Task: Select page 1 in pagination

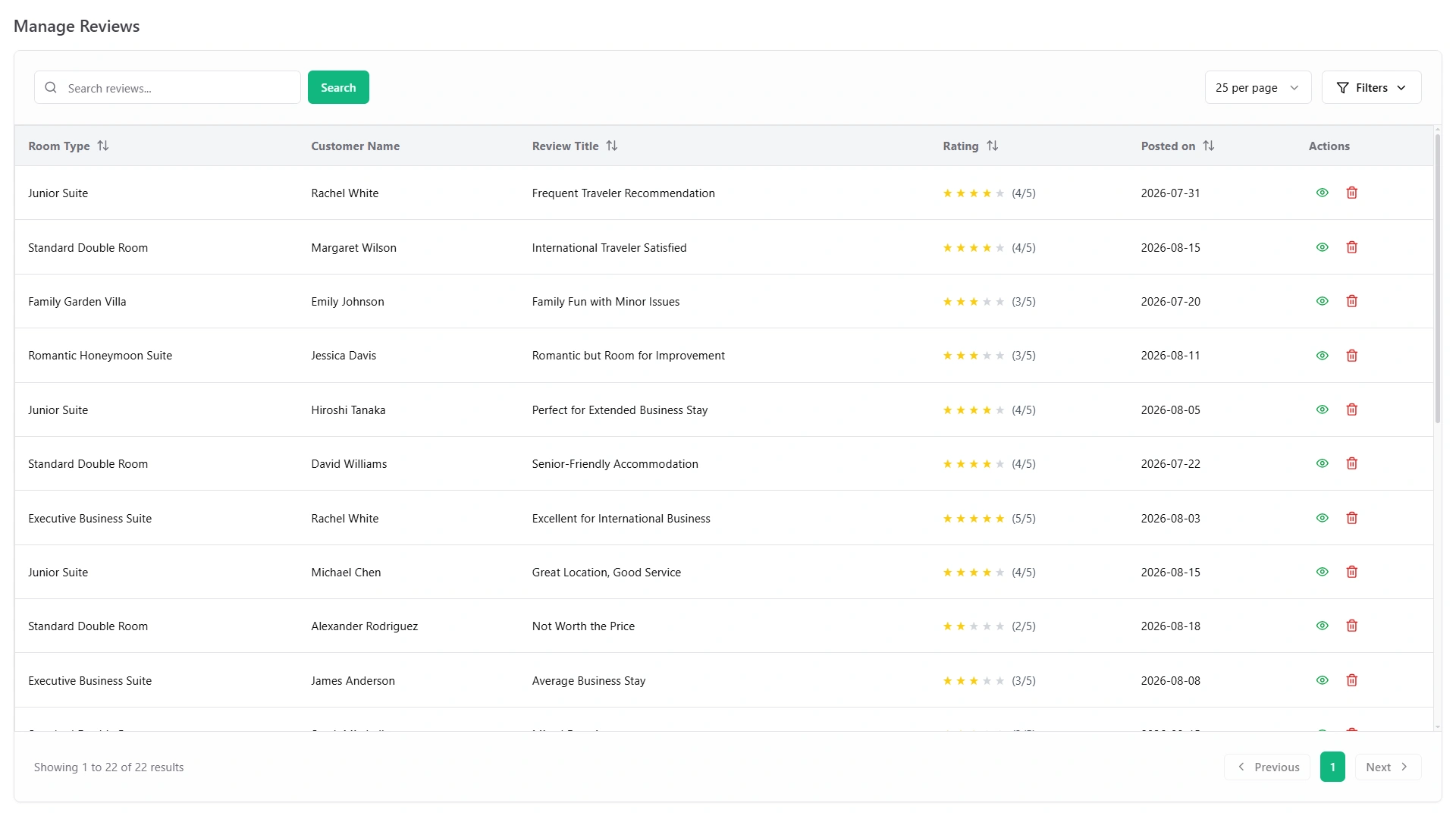Action: [1332, 767]
